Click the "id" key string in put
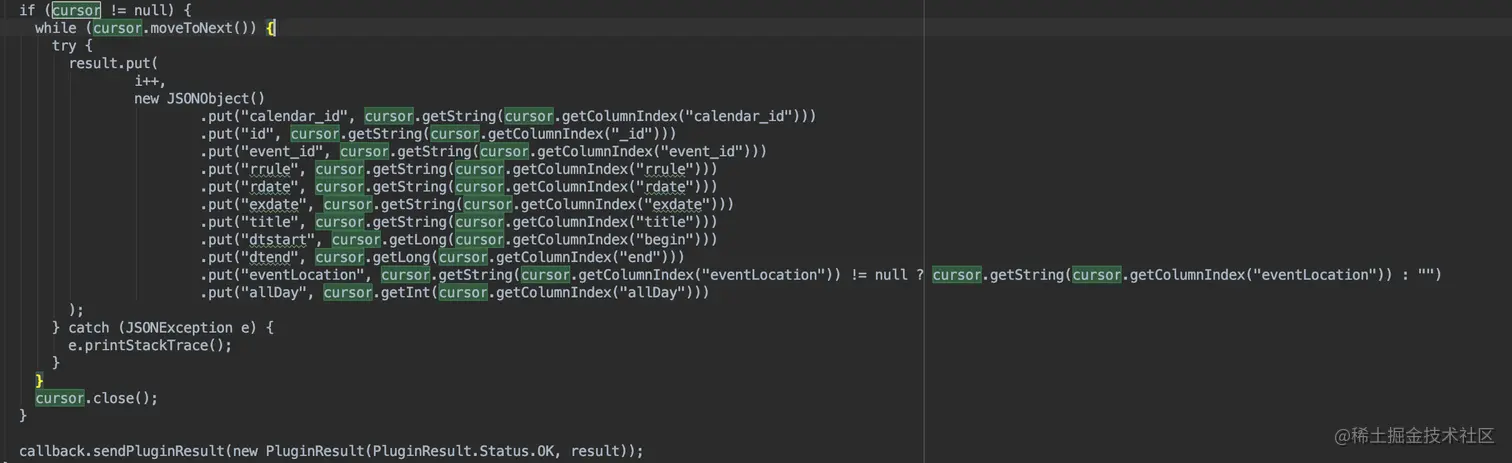1512x463 pixels. pos(259,133)
